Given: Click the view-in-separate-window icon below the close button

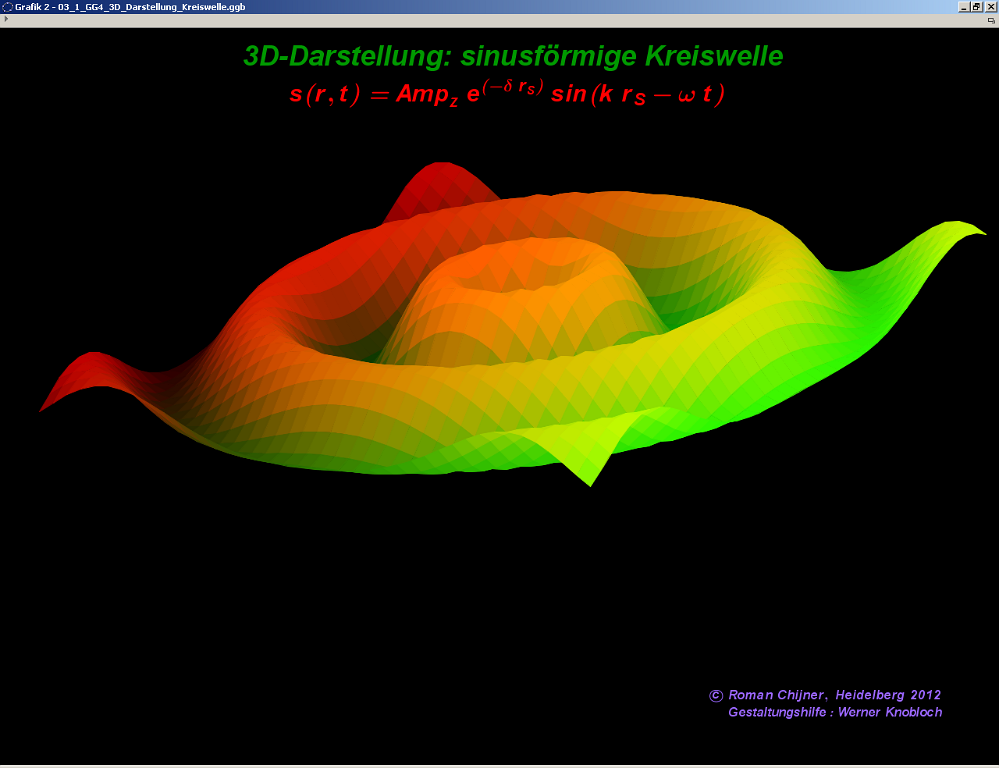Looking at the screenshot, I should pyautogui.click(x=990, y=20).
